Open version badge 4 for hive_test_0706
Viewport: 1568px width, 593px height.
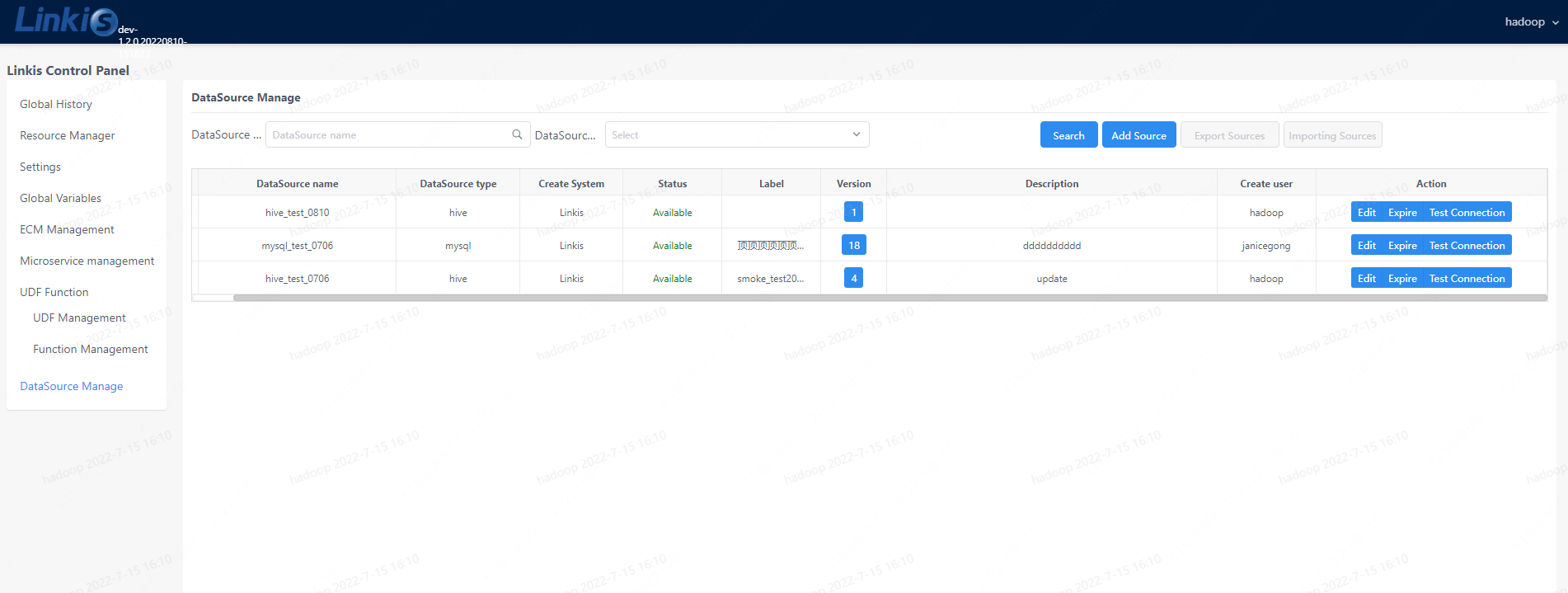(853, 278)
